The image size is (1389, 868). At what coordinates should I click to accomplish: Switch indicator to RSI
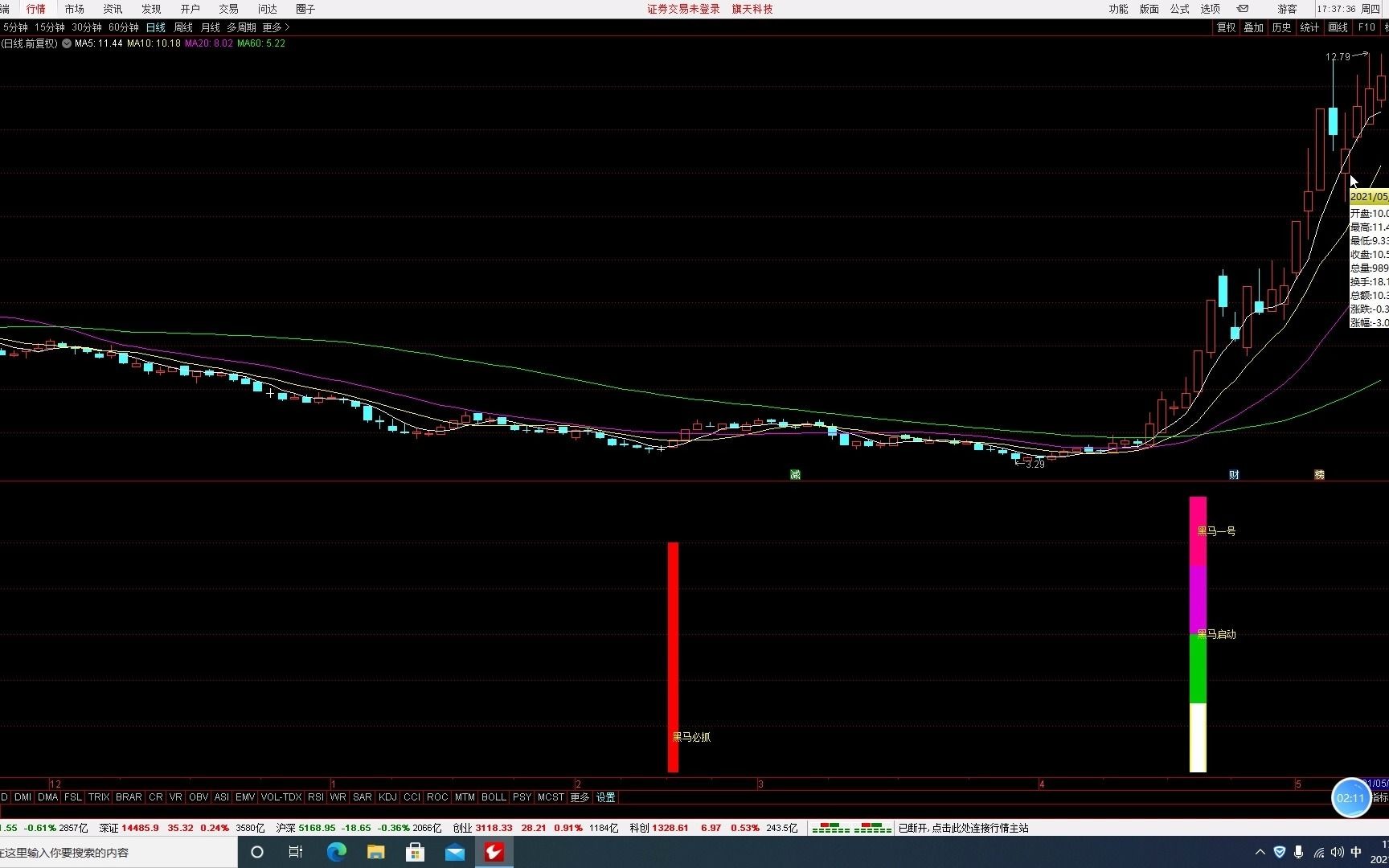coord(316,797)
